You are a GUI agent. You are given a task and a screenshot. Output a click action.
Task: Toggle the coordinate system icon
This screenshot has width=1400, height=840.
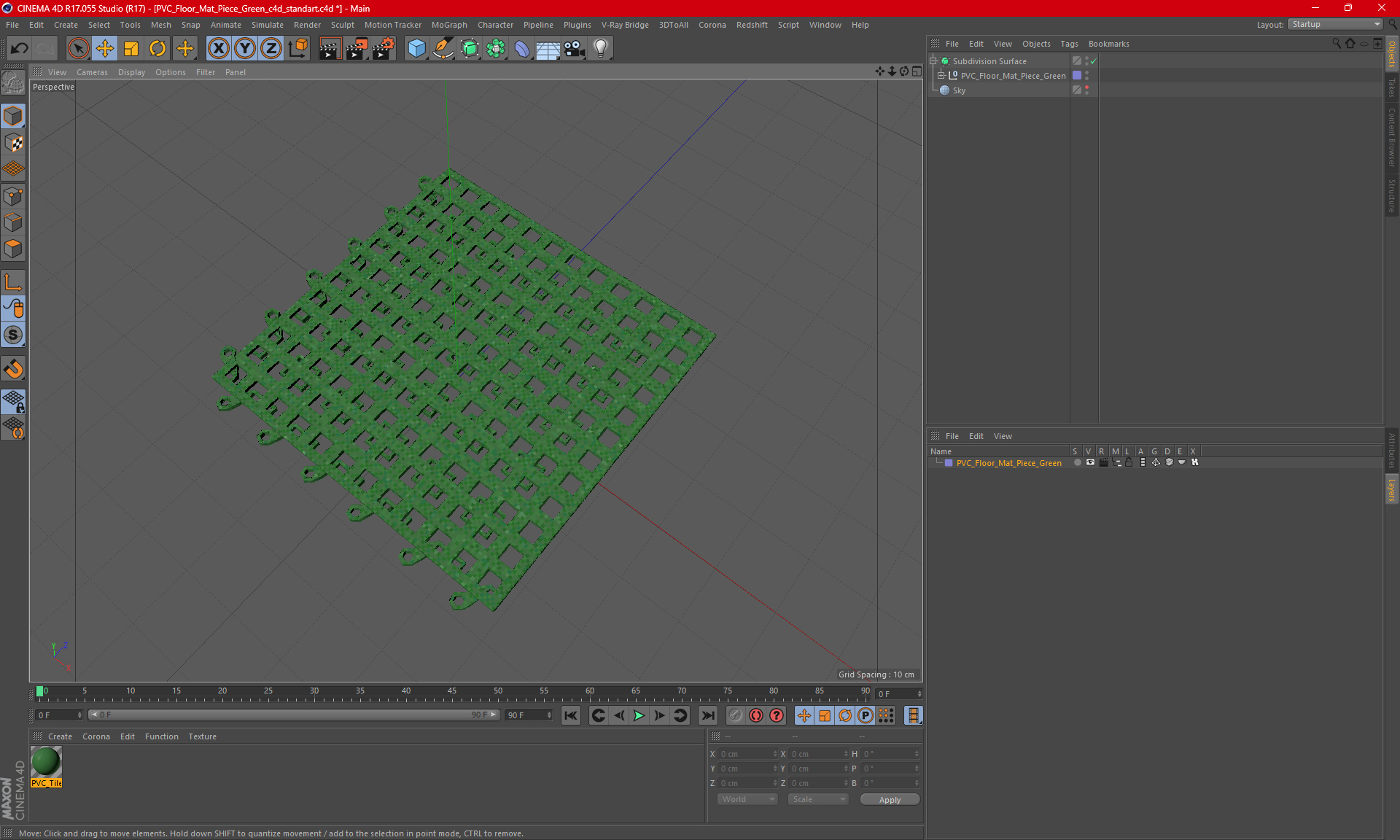[298, 49]
